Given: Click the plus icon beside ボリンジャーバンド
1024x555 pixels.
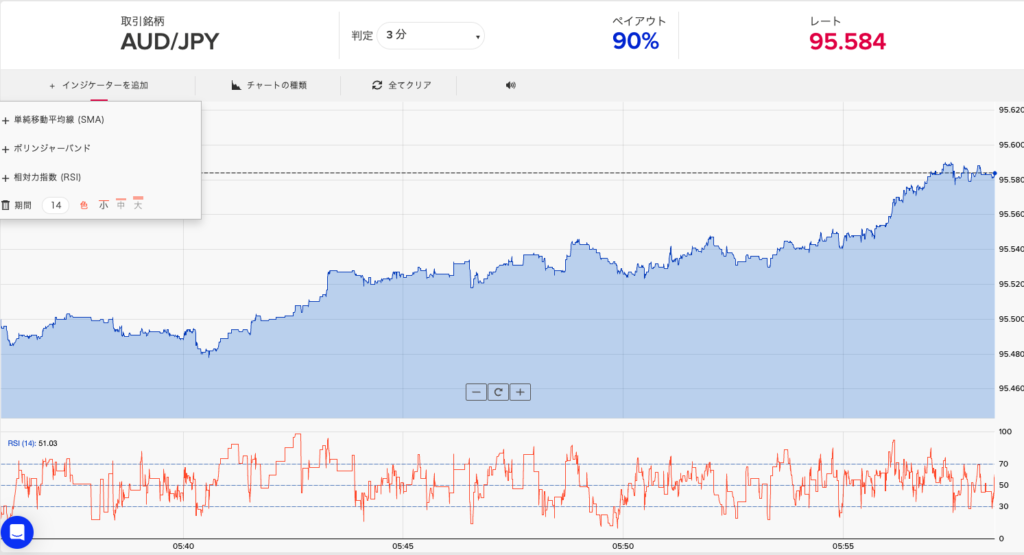Looking at the screenshot, I should 5,150.
